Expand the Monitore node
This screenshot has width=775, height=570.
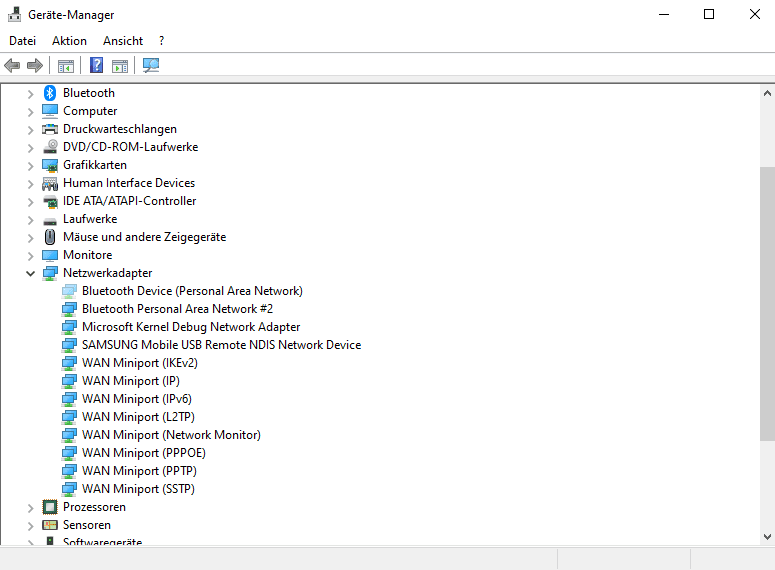[31, 256]
